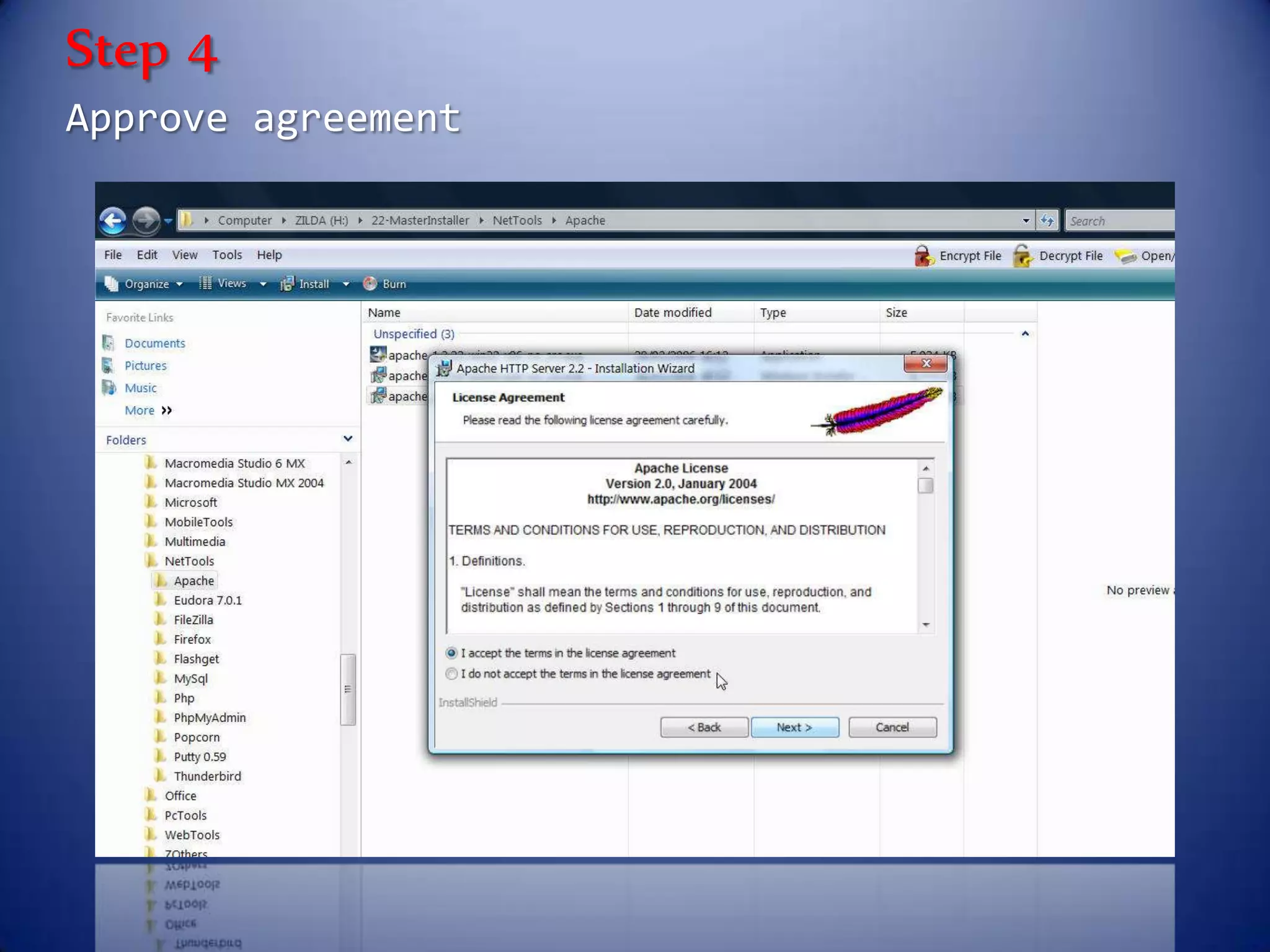The width and height of the screenshot is (1270, 952).
Task: Select the Eudora 7.0.1 folder
Action: click(x=208, y=600)
